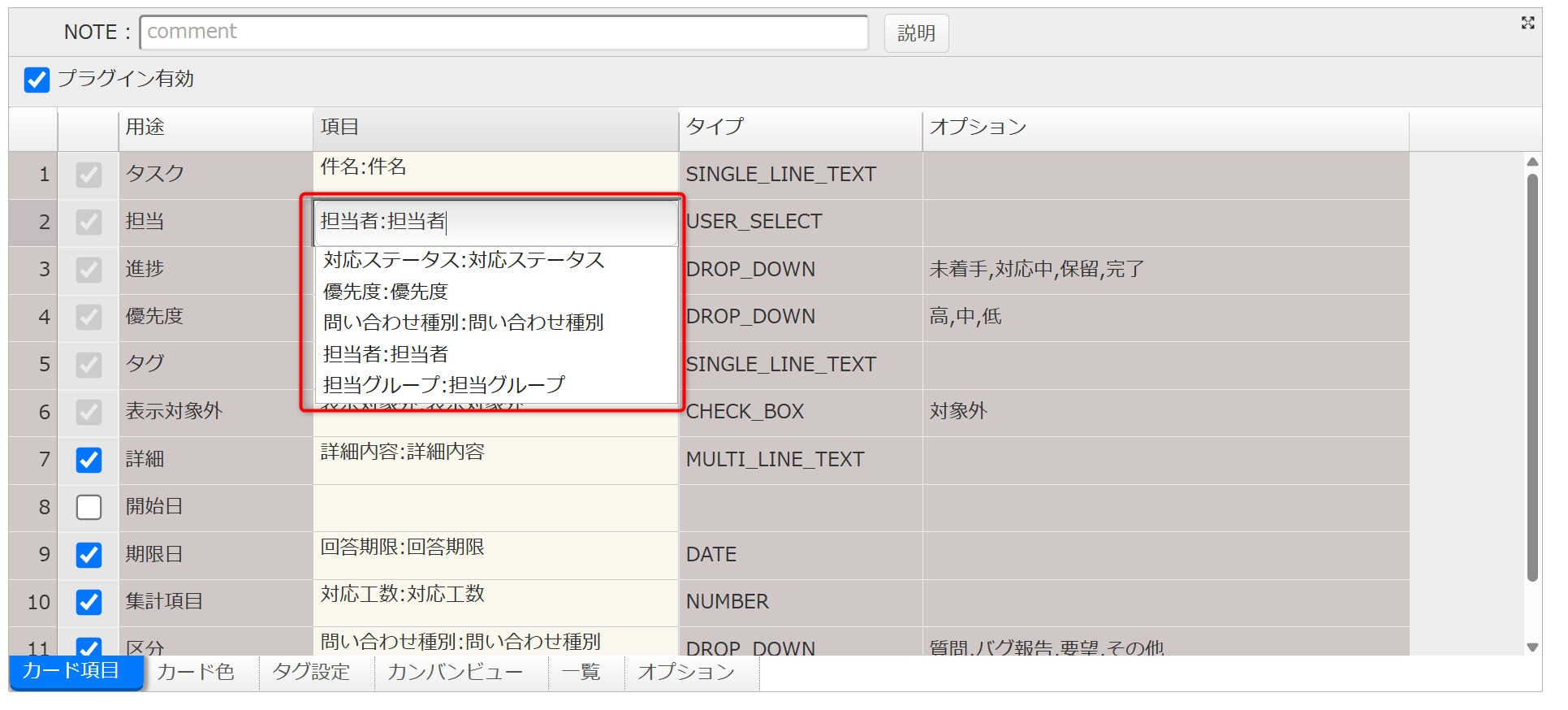Click the checkbox in the 担当 row
This screenshot has height=710, width=1568.
pyautogui.click(x=89, y=222)
